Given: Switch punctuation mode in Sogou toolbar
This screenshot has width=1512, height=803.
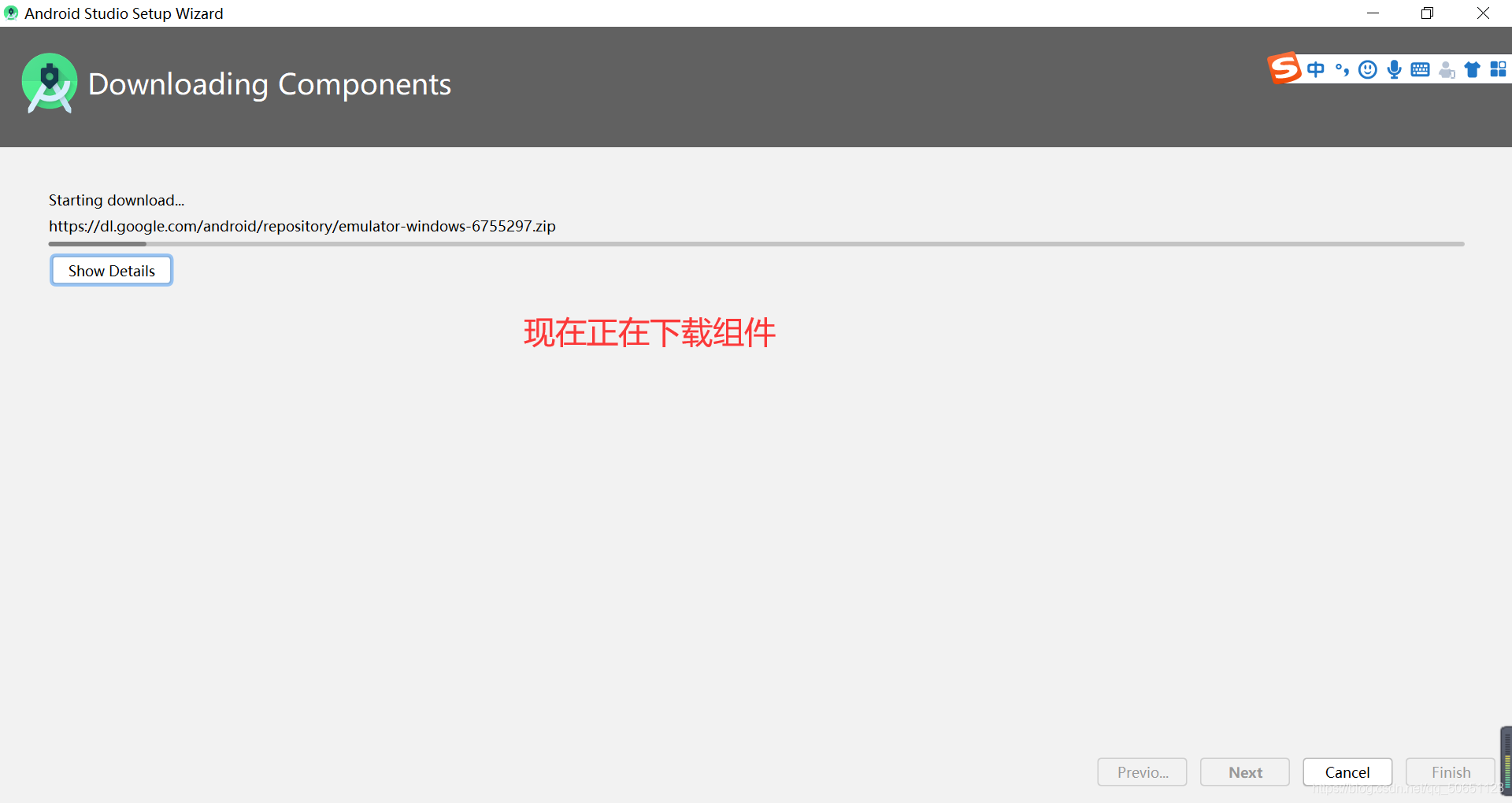Looking at the screenshot, I should pos(1342,69).
